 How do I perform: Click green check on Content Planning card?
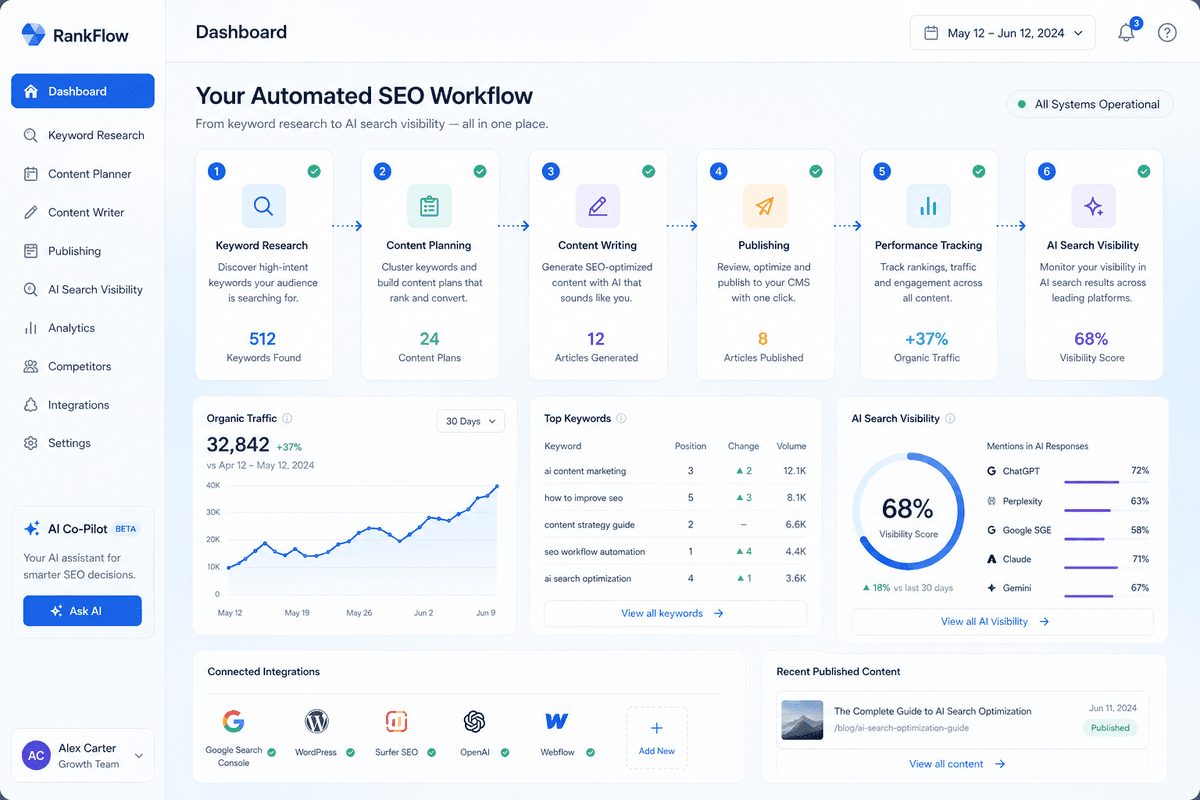click(480, 171)
